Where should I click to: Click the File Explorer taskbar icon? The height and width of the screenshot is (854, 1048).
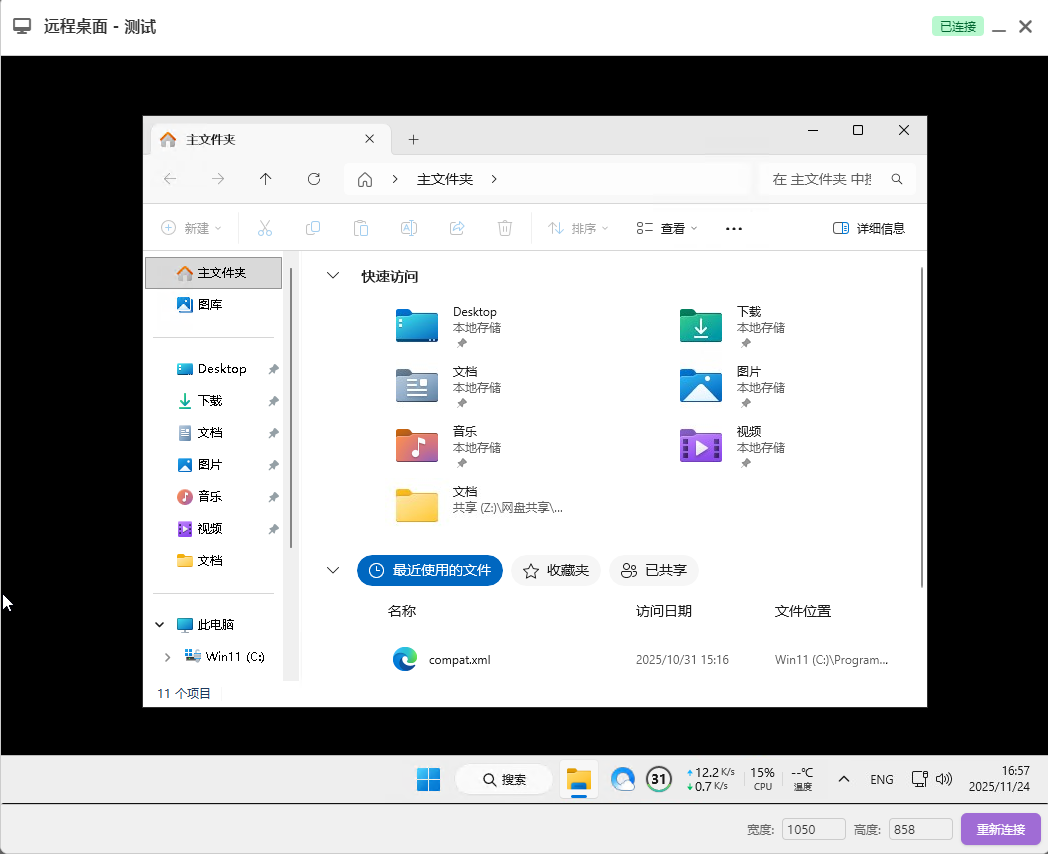(579, 779)
